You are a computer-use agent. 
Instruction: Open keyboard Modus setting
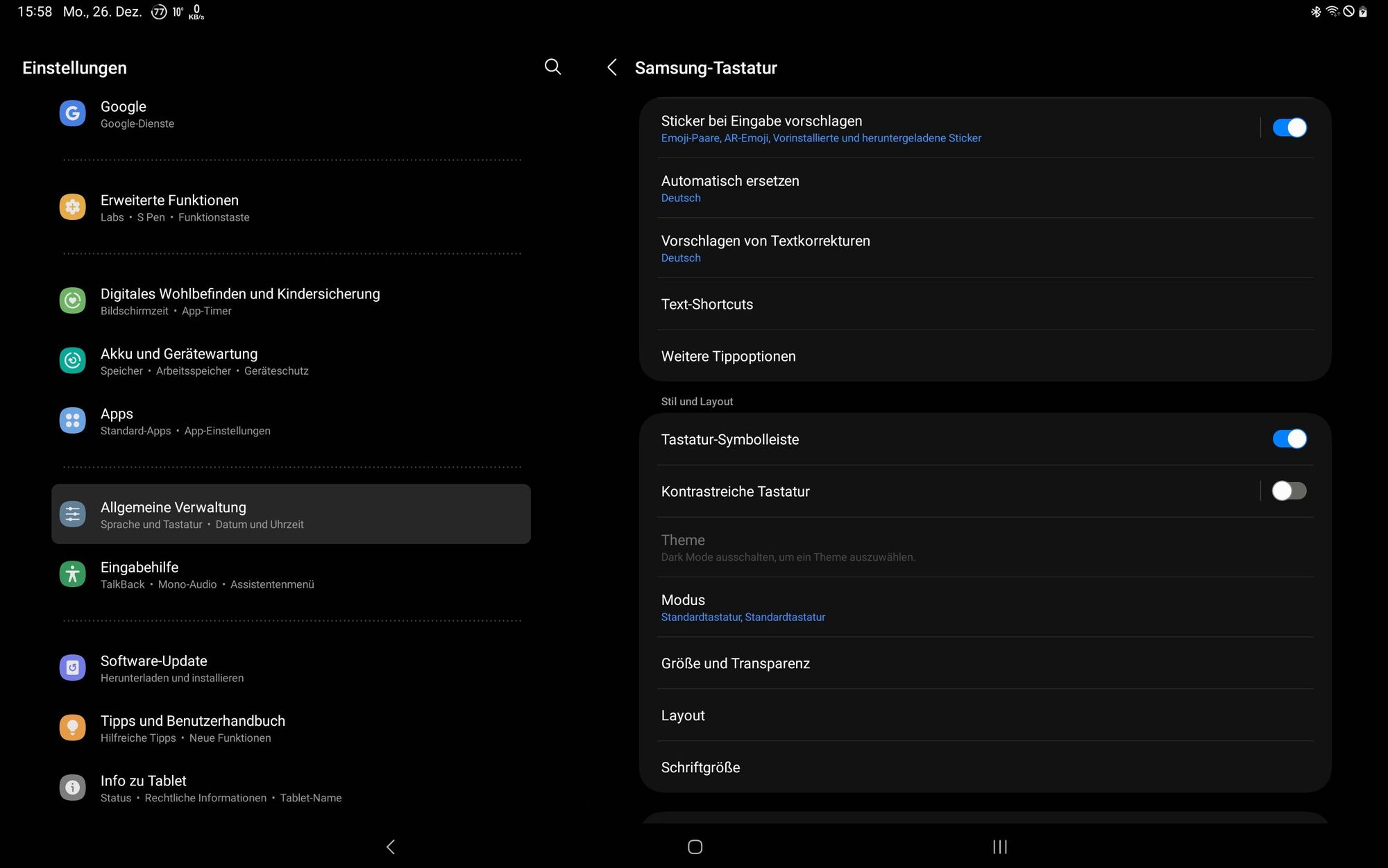point(985,607)
